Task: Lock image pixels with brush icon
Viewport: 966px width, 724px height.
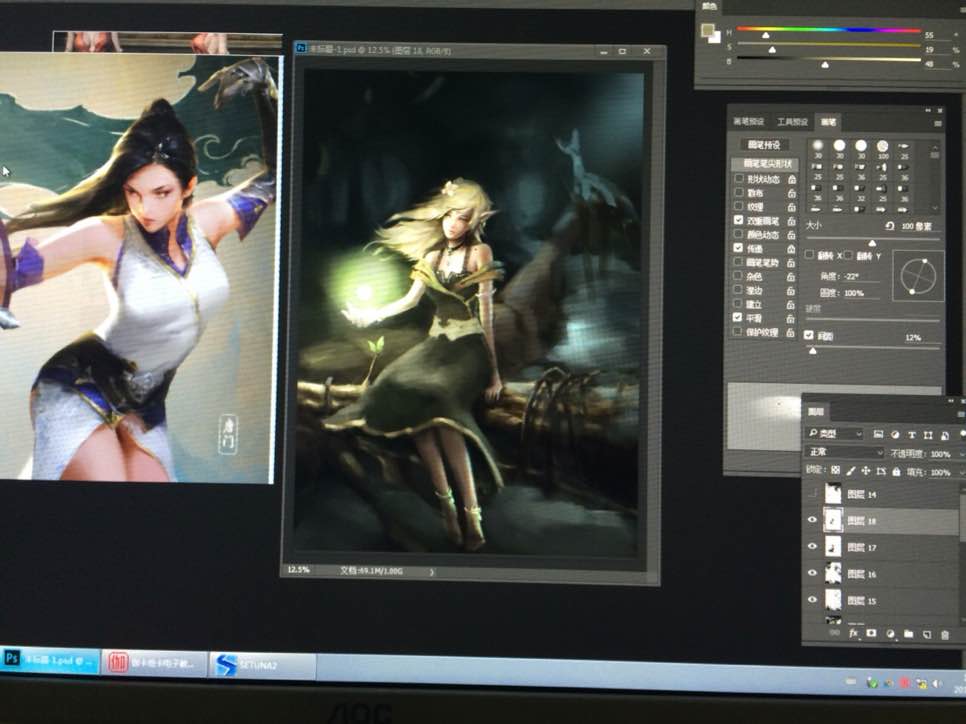Action: (851, 470)
